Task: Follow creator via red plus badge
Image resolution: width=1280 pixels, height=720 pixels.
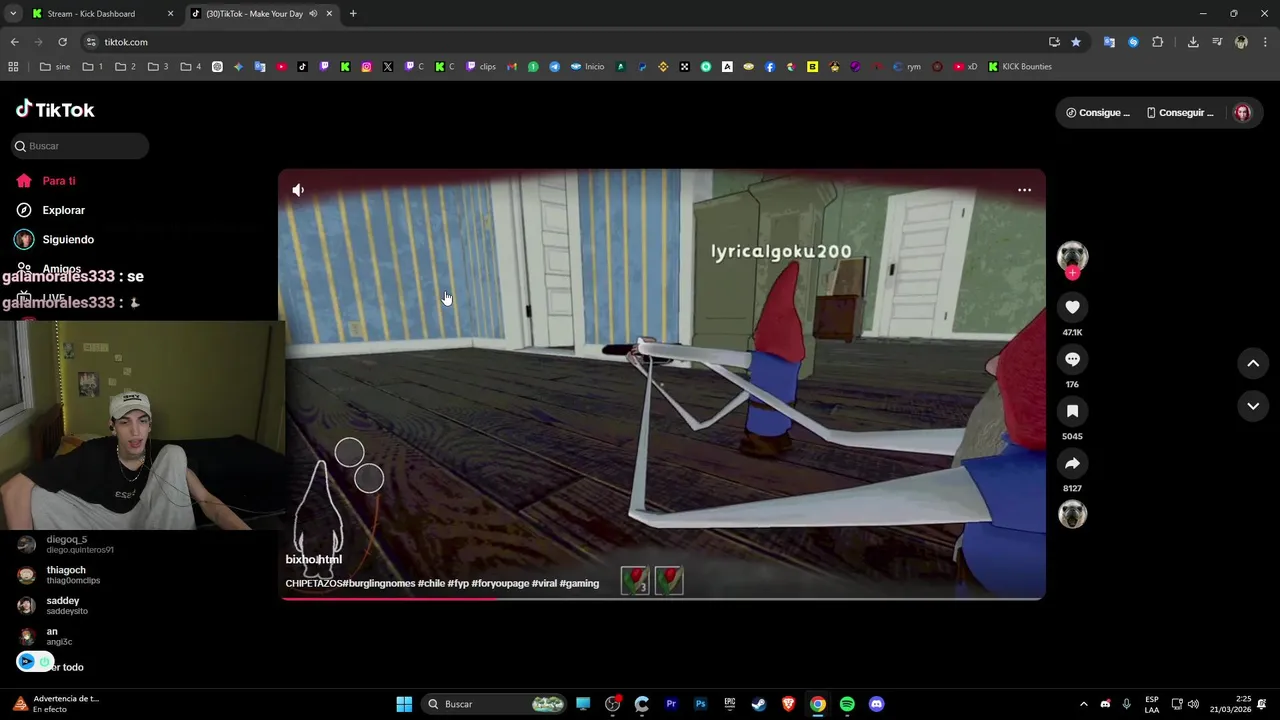Action: (x=1072, y=273)
